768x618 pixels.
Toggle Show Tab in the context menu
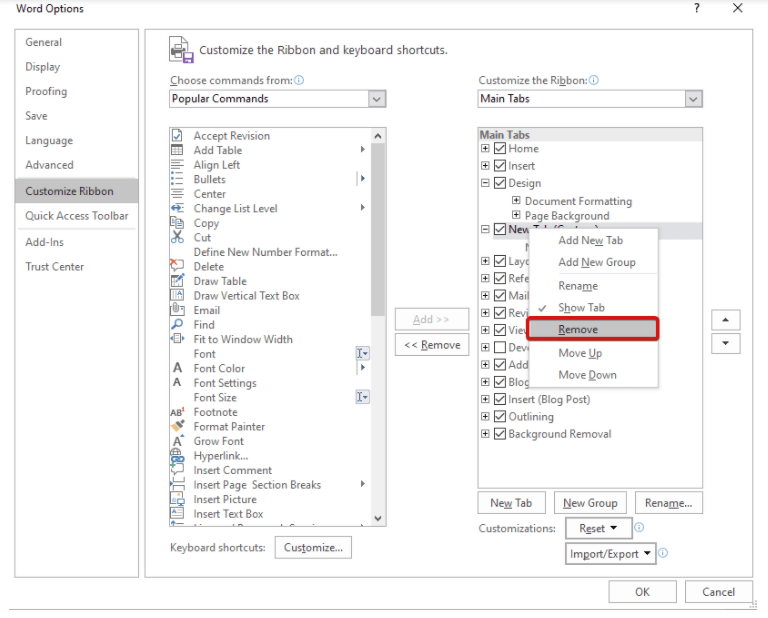(x=581, y=308)
